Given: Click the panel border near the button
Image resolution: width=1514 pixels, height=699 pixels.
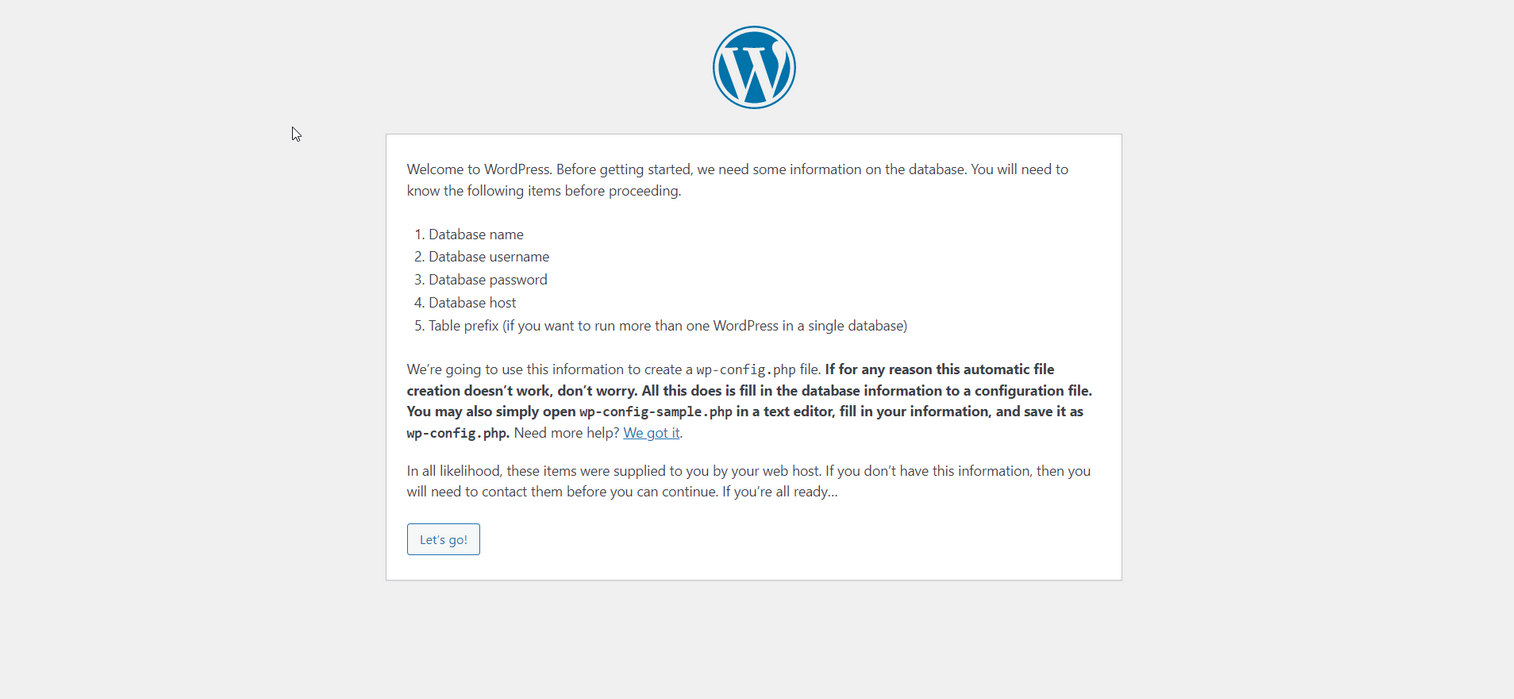Looking at the screenshot, I should pos(385,540).
